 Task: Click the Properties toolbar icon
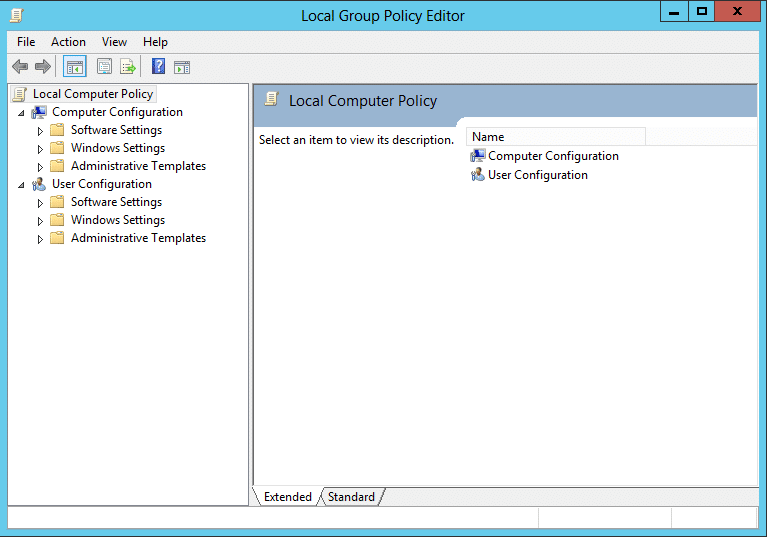[x=104, y=67]
